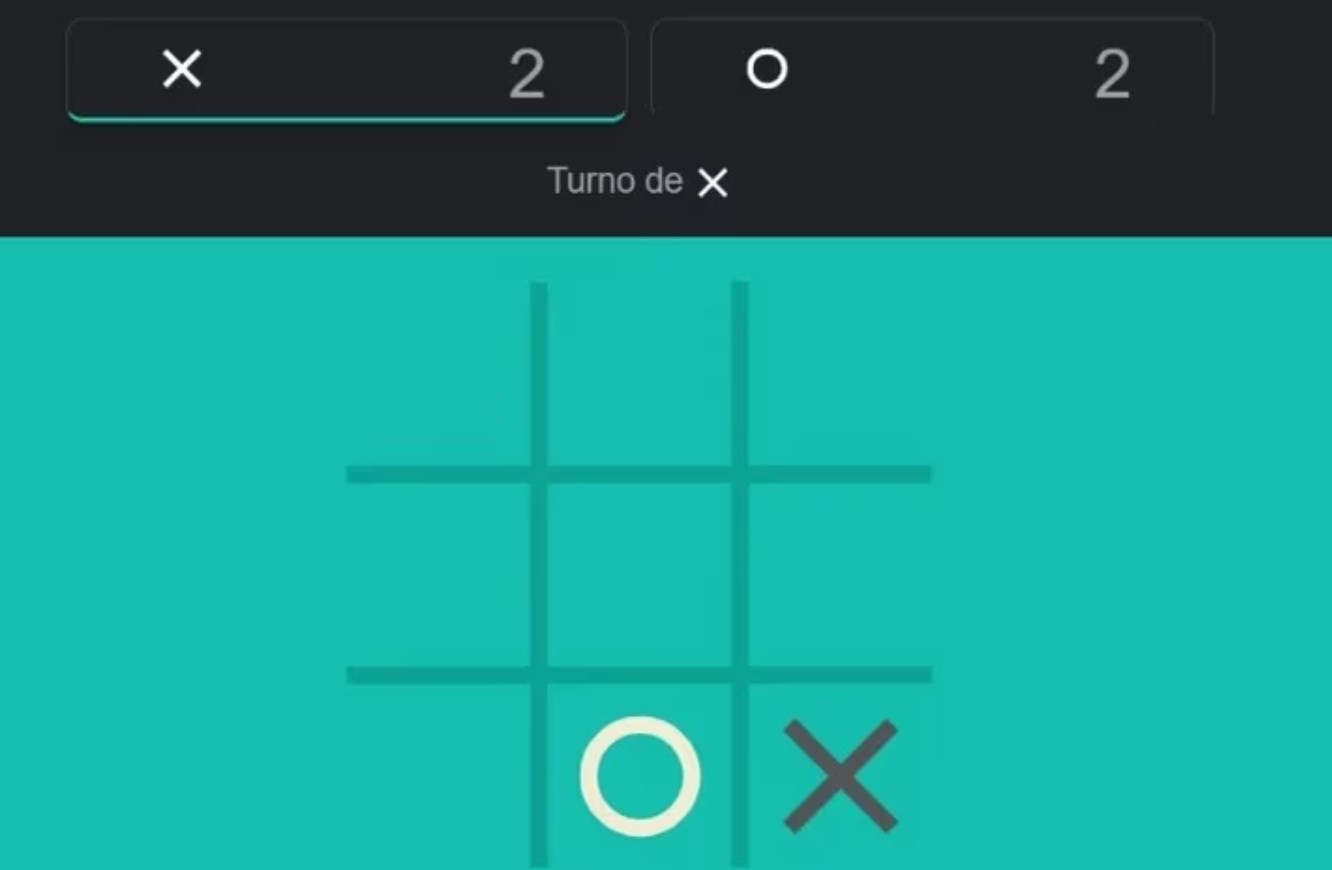1332x870 pixels.
Task: Place X in the empty top-right cell
Action: [x=840, y=373]
